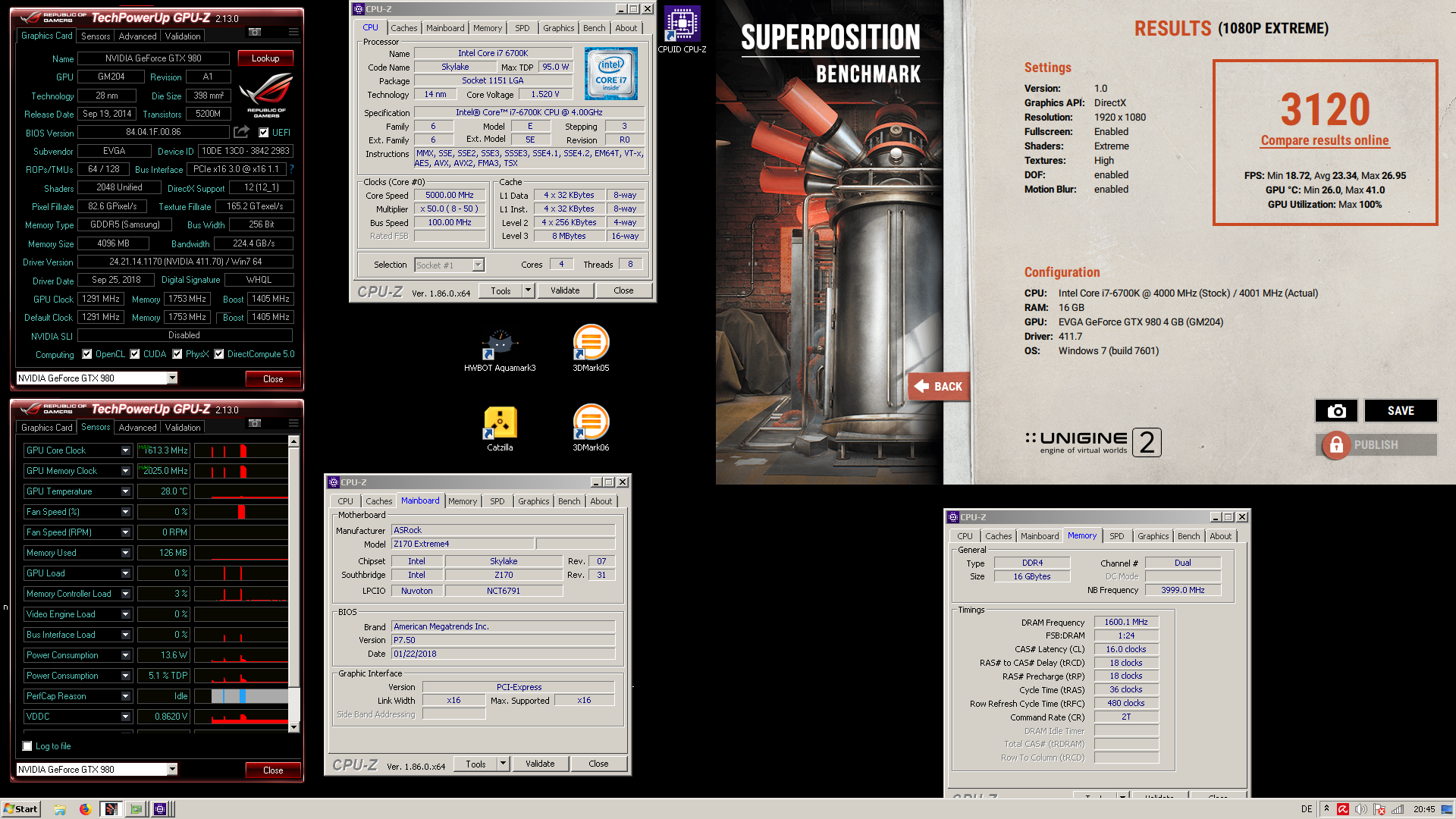
Task: Open the Windows Start menu
Action: (20, 808)
